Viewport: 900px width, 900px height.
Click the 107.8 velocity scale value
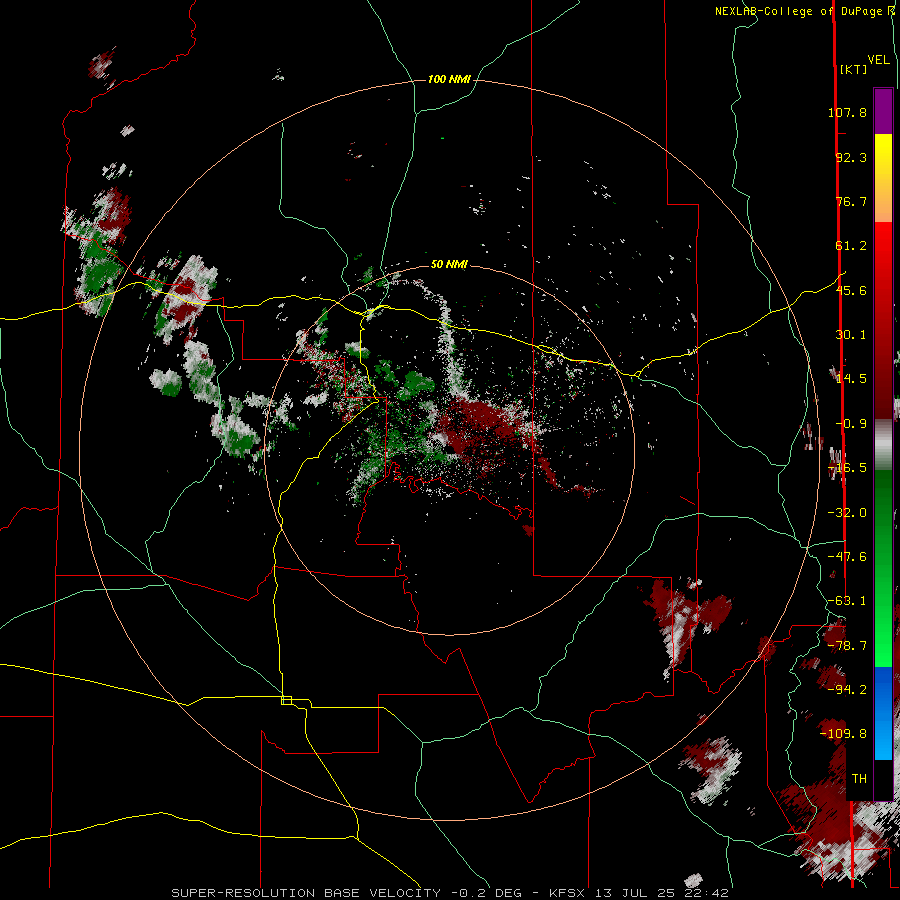click(847, 112)
